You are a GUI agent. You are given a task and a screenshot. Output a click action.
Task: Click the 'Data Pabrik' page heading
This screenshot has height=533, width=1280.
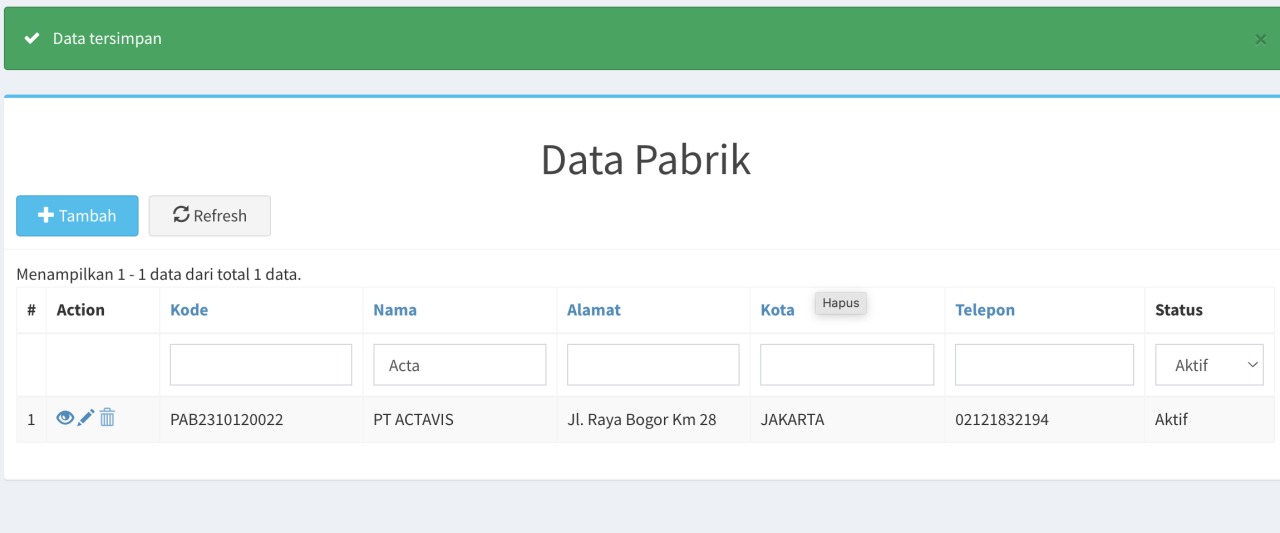pyautogui.click(x=645, y=160)
